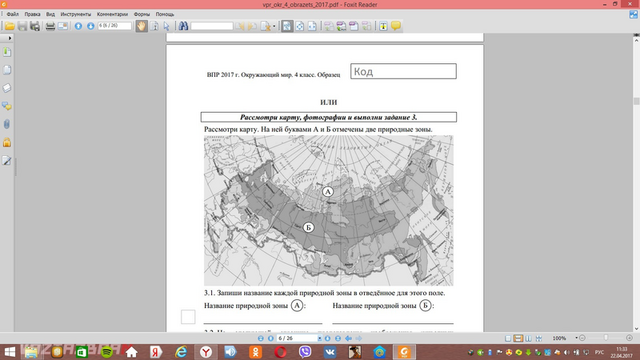
Task: Open the zoom percentage dropdown arrow
Action: click(576, 338)
